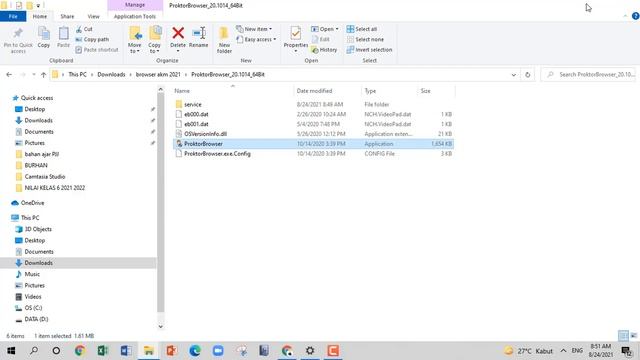
Task: Open BURHAN folder in sidebar
Action: coord(36,165)
